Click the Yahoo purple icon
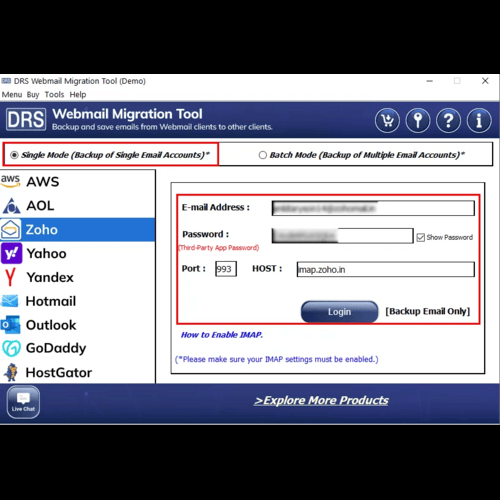500x500 pixels. click(x=12, y=253)
